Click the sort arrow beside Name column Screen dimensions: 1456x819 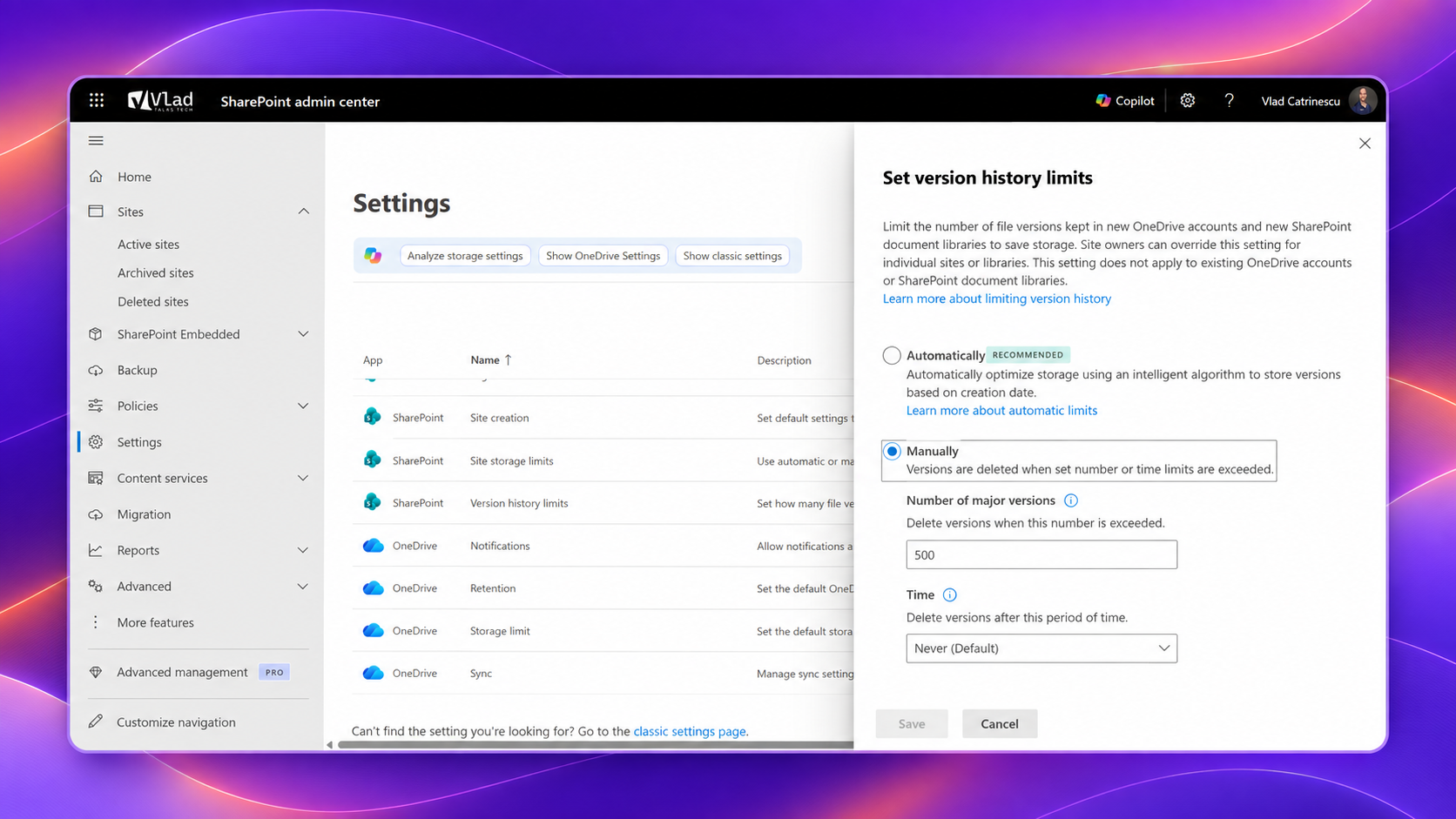pos(509,359)
